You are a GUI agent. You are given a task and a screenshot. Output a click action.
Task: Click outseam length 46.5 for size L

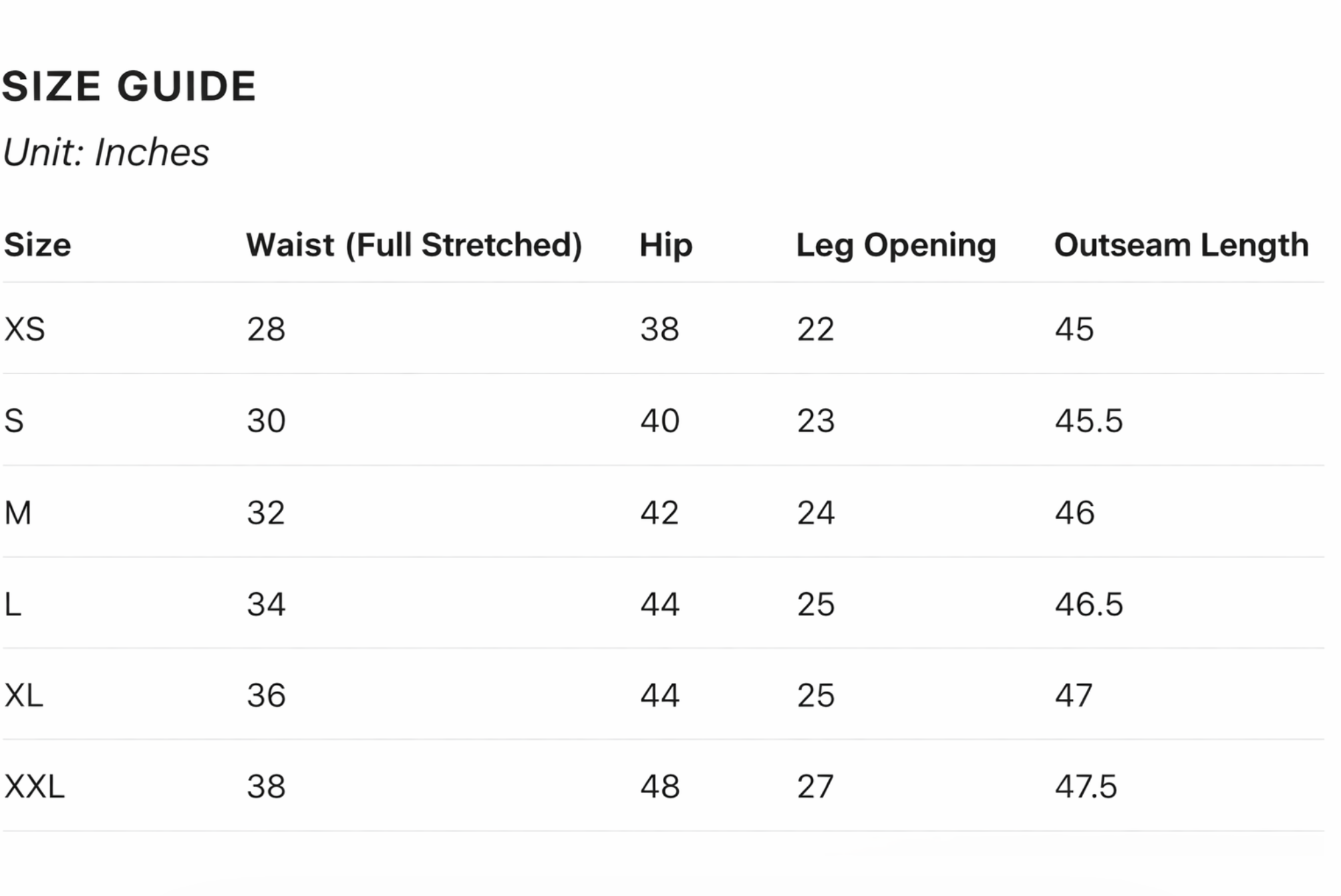[x=1088, y=605]
